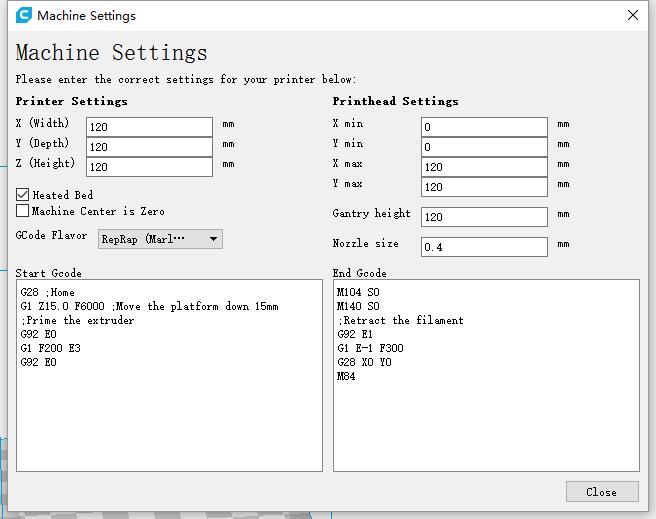Edit the Y max input field
The width and height of the screenshot is (656, 519).
pos(484,187)
